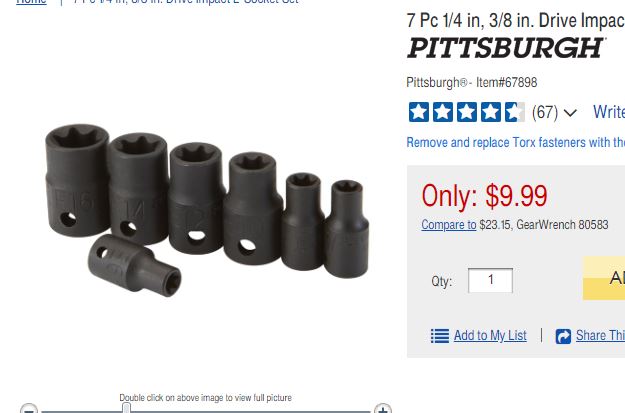This screenshot has height=413, width=625.
Task: Click the third rating star
Action: click(x=466, y=112)
